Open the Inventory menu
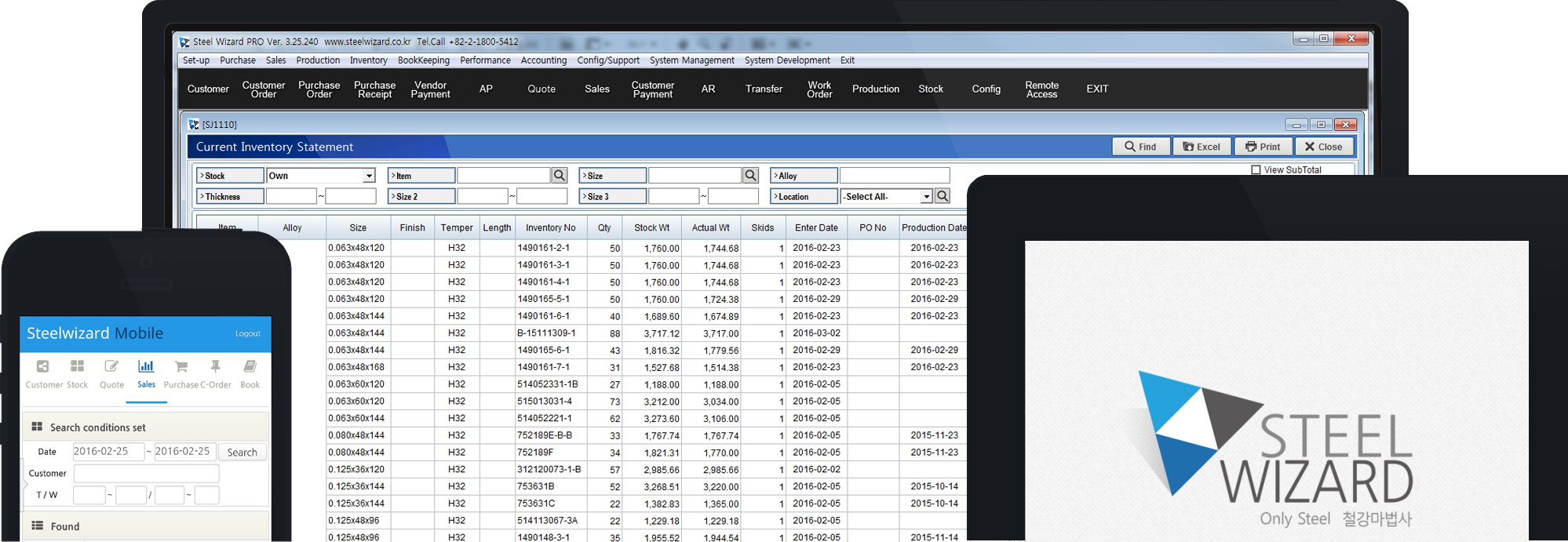 coord(369,60)
